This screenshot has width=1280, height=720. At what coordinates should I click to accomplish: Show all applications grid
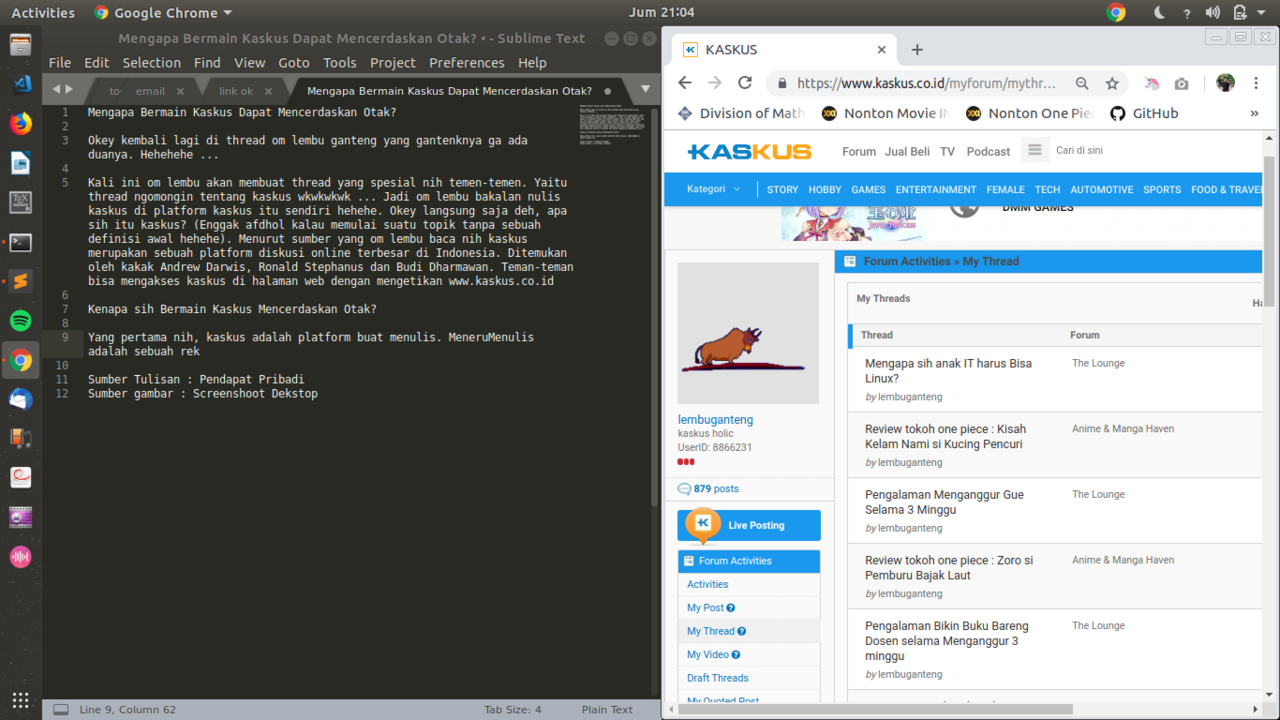[x=21, y=700]
